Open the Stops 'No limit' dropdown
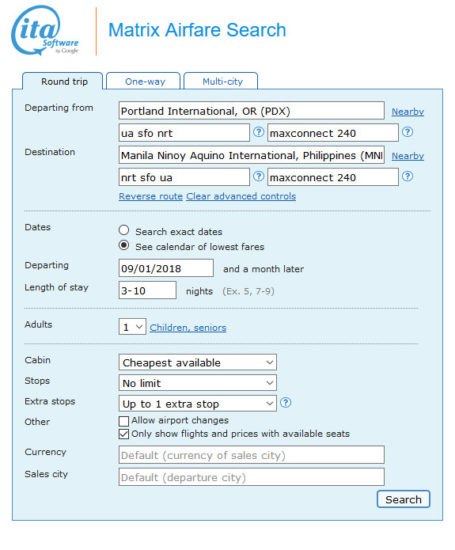This screenshot has height=550, width=455. [198, 383]
